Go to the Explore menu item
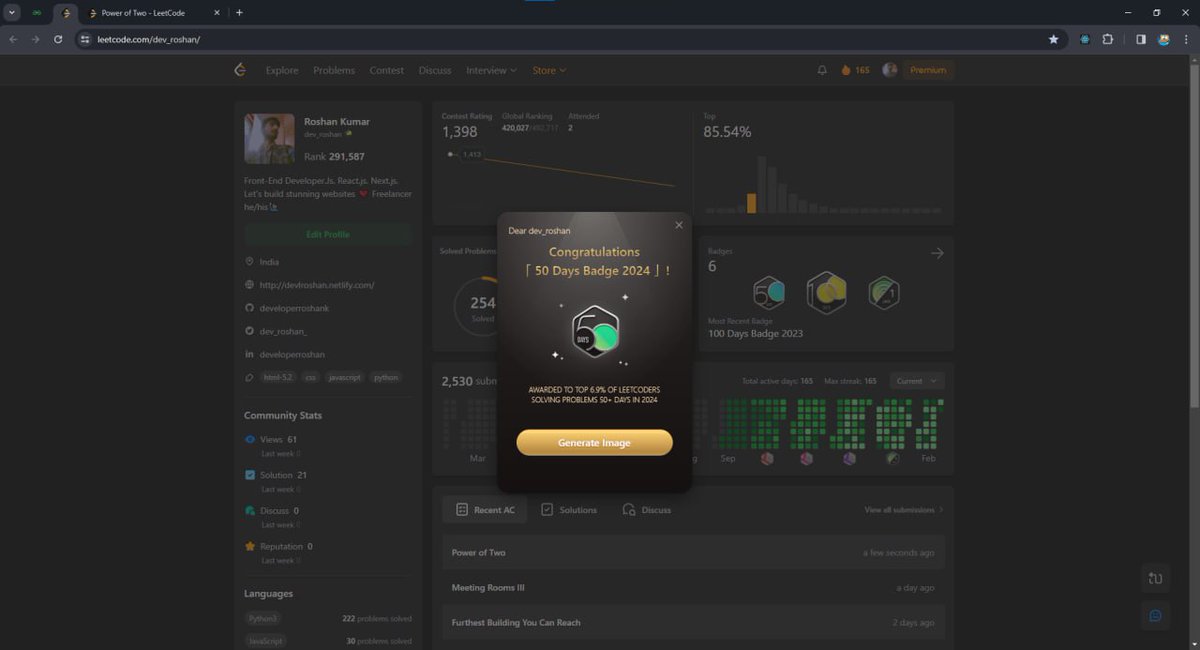1200x650 pixels. click(x=282, y=70)
